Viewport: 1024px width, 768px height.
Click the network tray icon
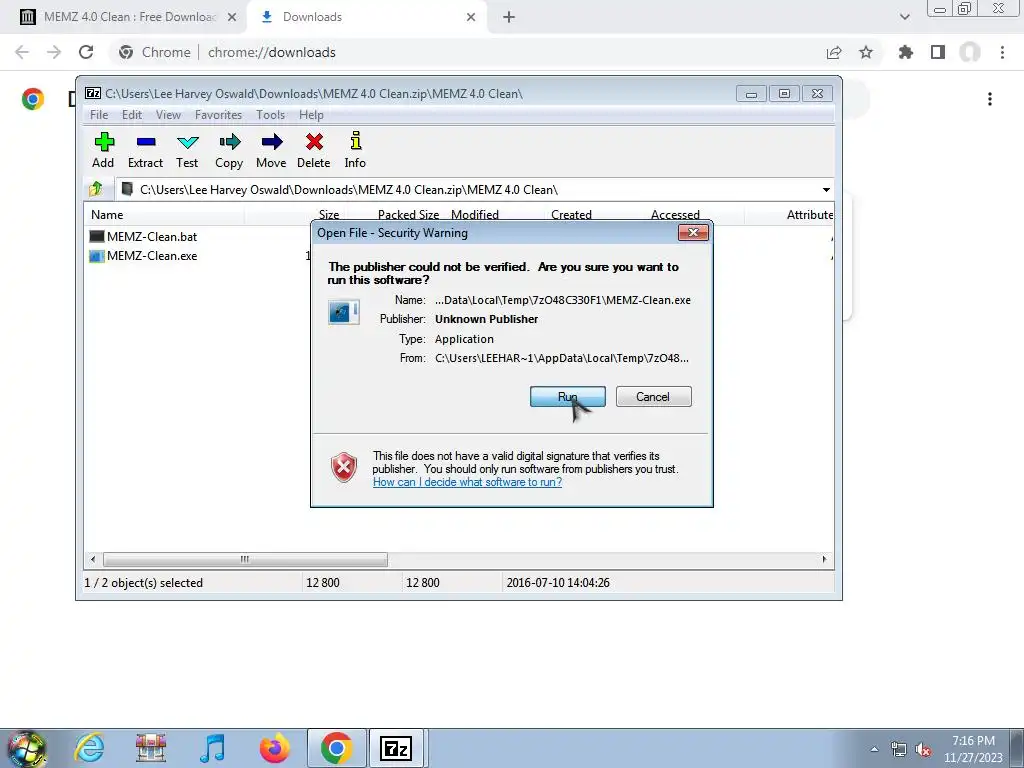point(899,750)
